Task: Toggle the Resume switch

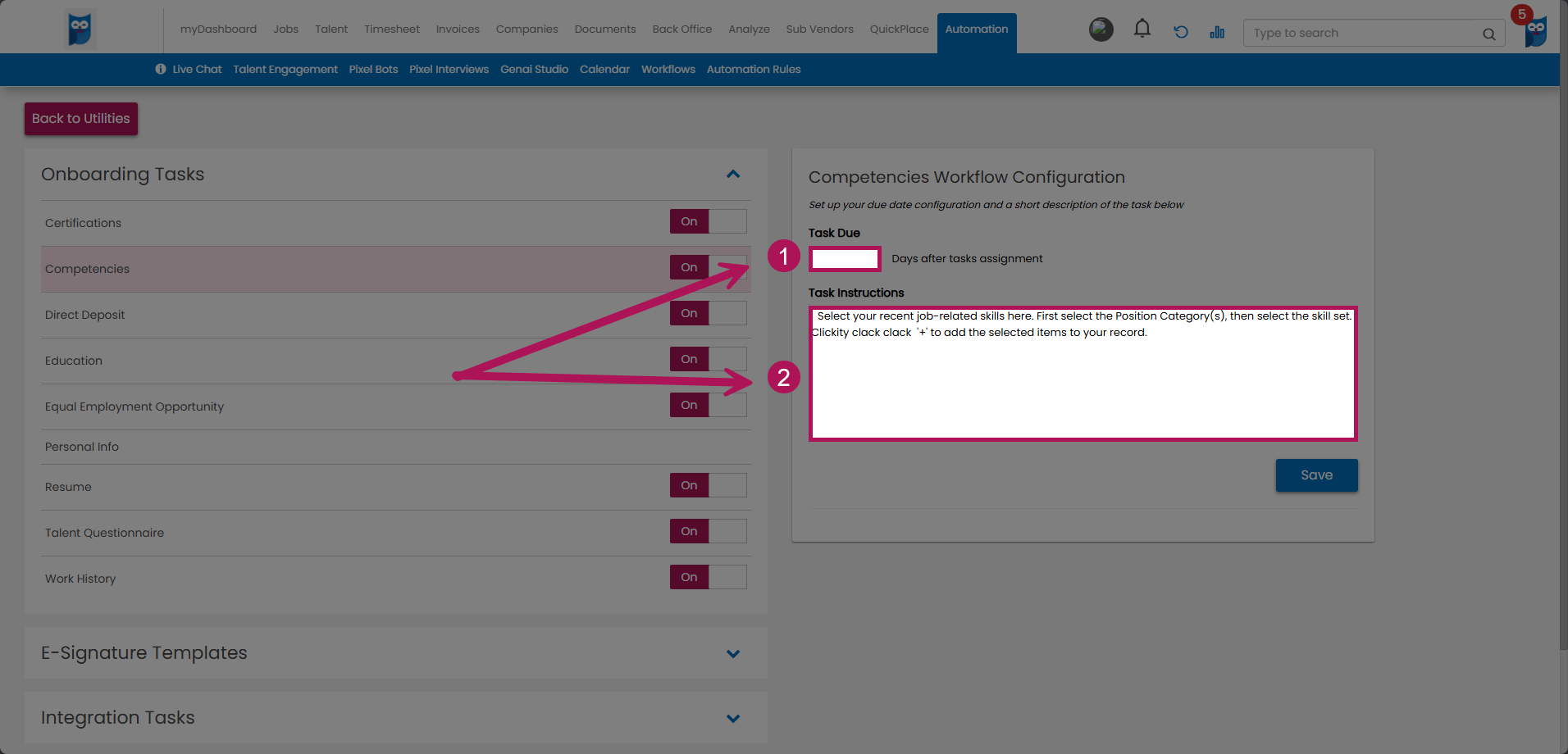Action: (708, 485)
